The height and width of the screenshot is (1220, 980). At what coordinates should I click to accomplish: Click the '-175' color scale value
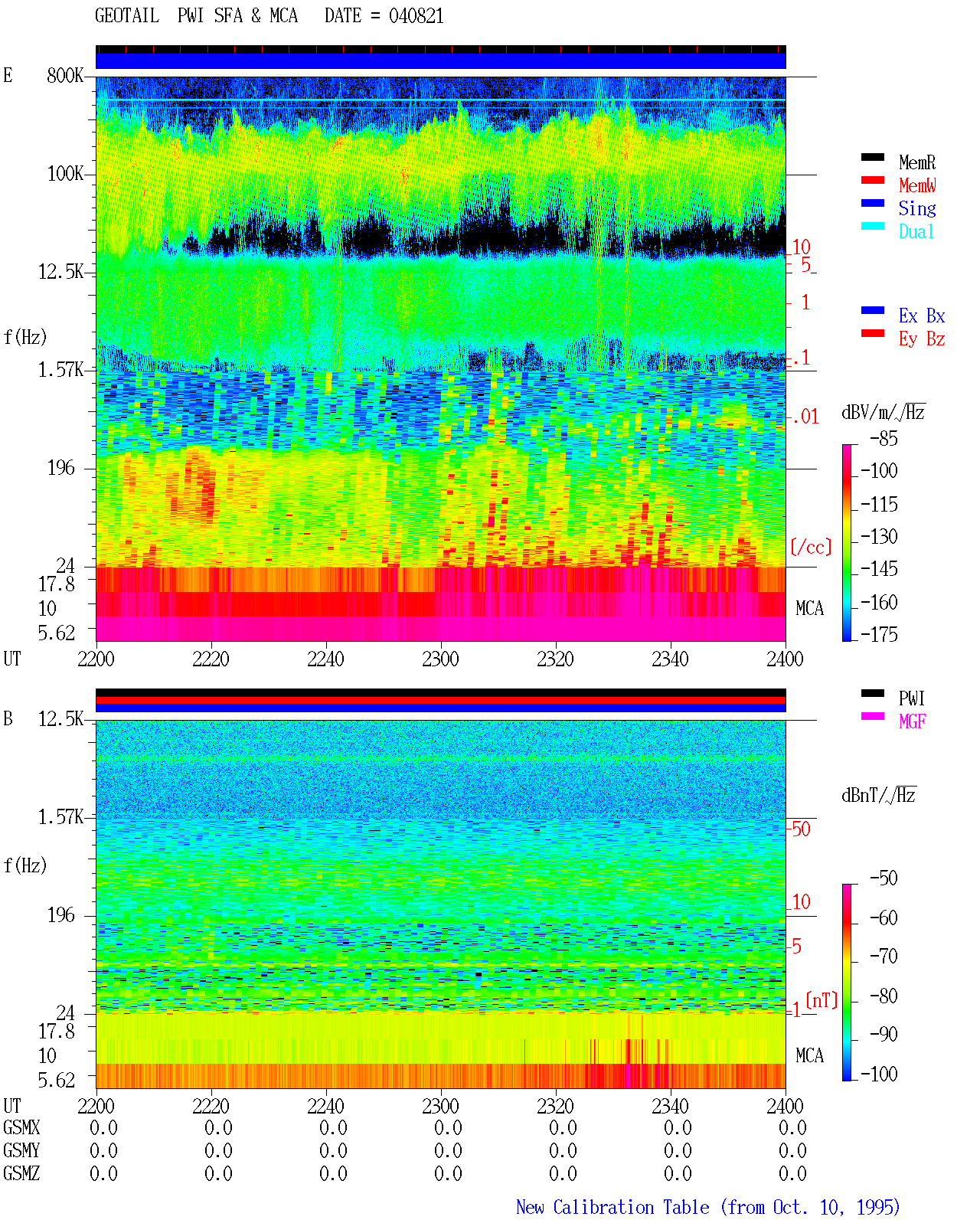(879, 634)
